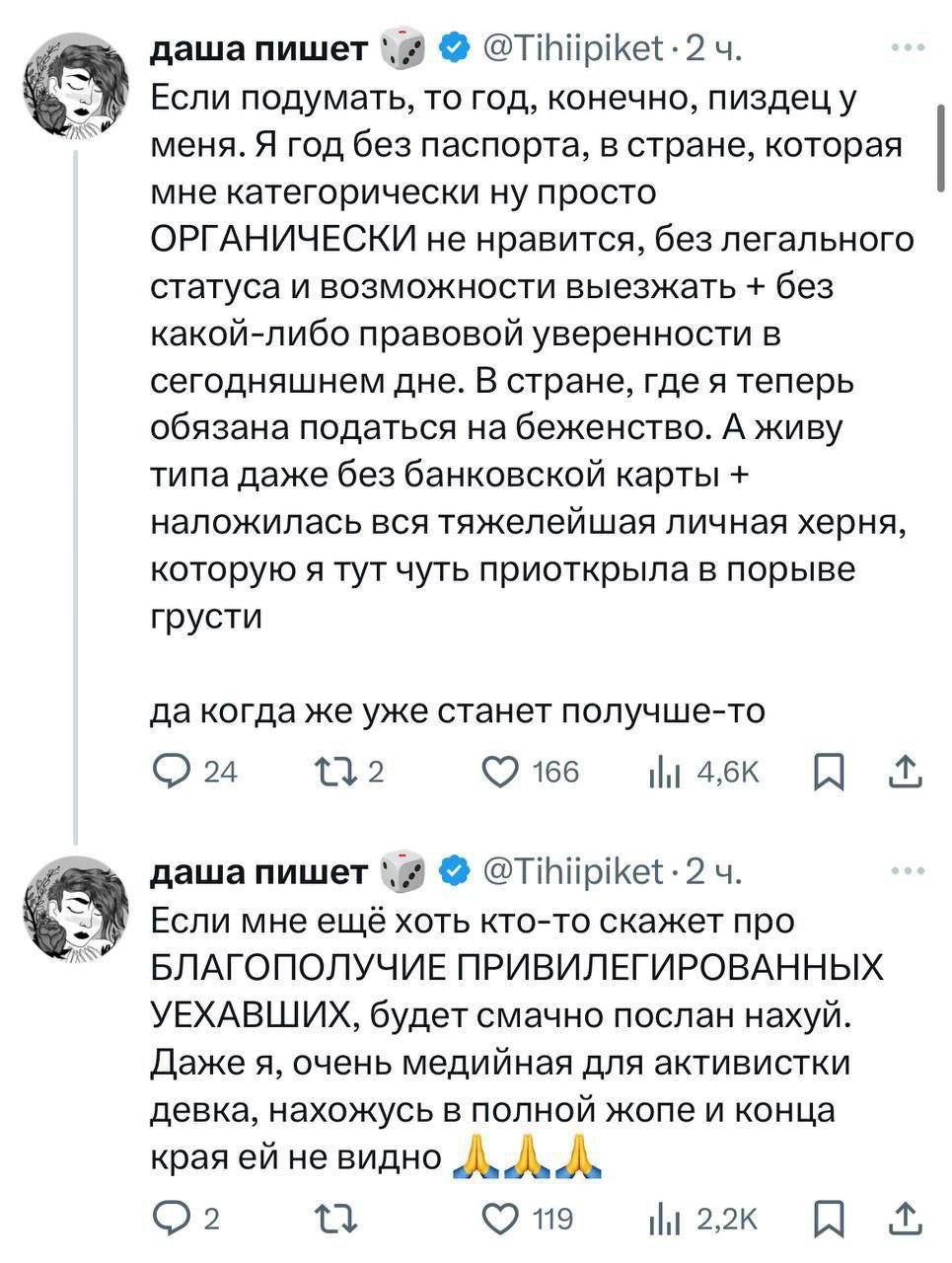The width and height of the screenshot is (952, 1263).
Task: Click the blue verified badge in first tweet
Action: click(x=455, y=48)
